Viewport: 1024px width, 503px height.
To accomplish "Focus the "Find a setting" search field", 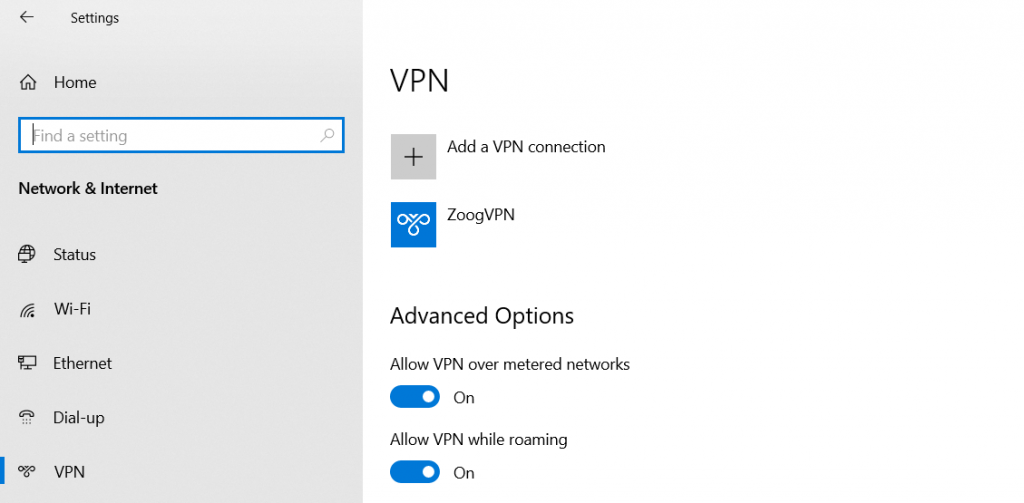I will pos(170,136).
